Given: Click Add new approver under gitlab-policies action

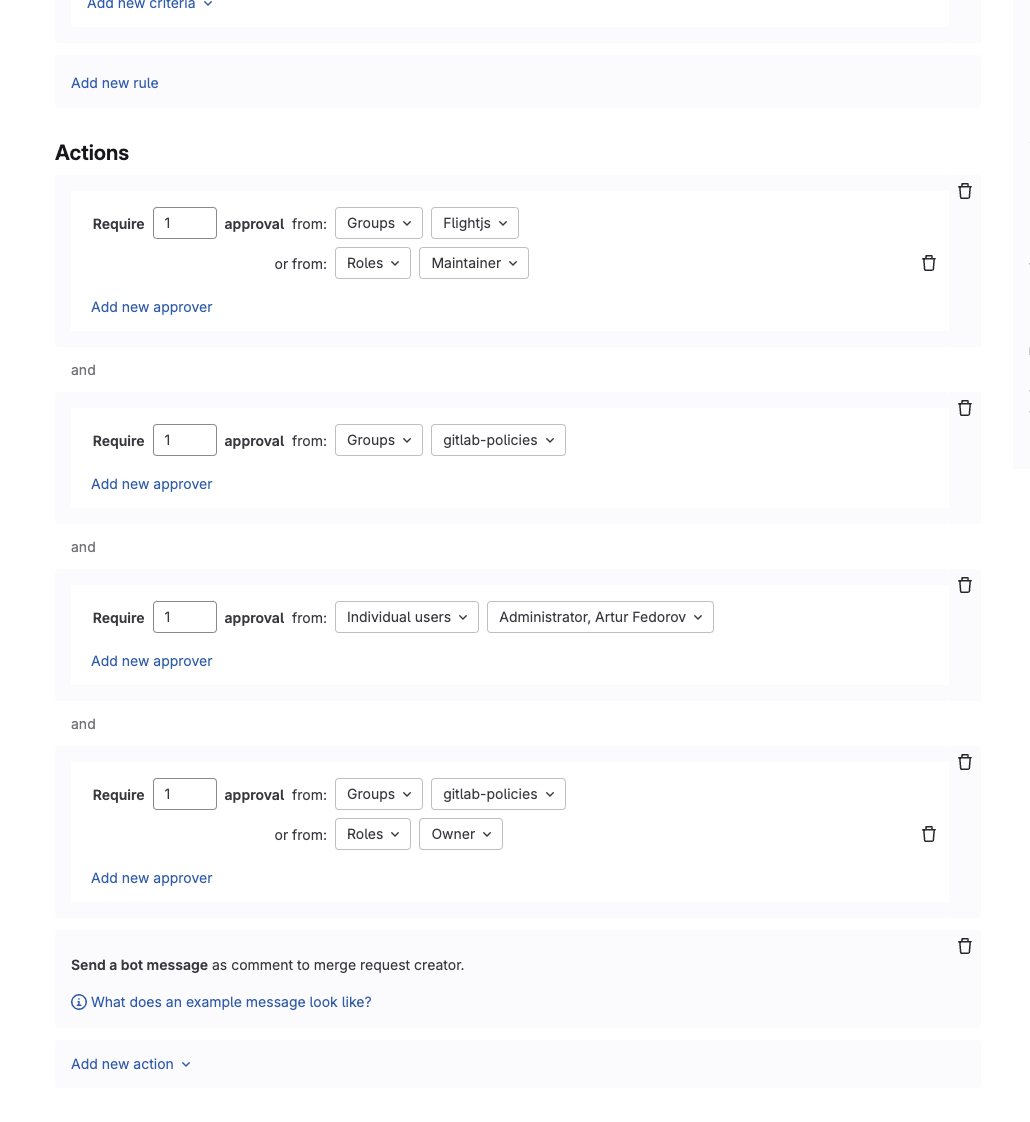Looking at the screenshot, I should coord(151,484).
